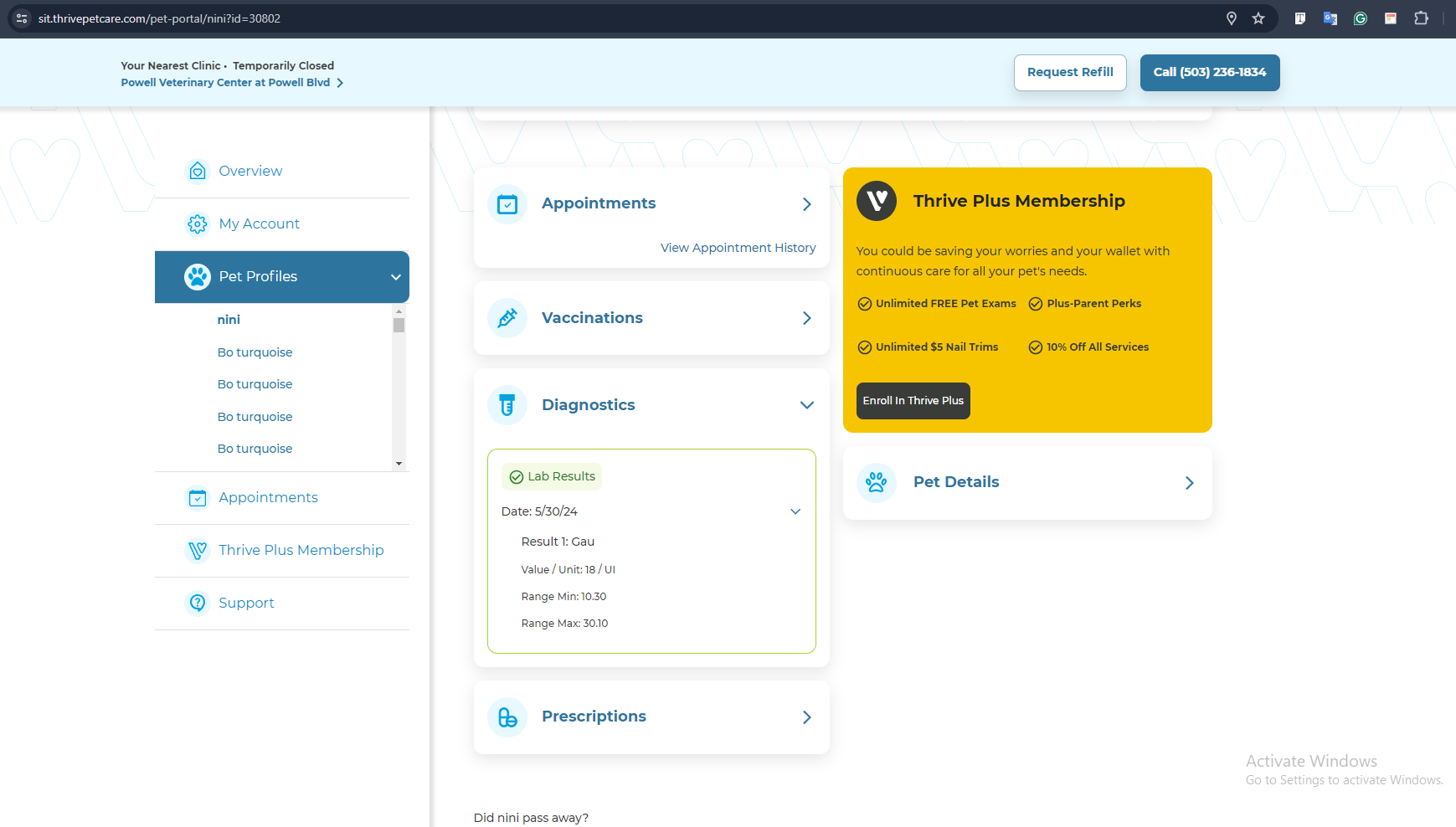The height and width of the screenshot is (827, 1456).
Task: Click the Overview home icon in sidebar
Action: coord(198,171)
